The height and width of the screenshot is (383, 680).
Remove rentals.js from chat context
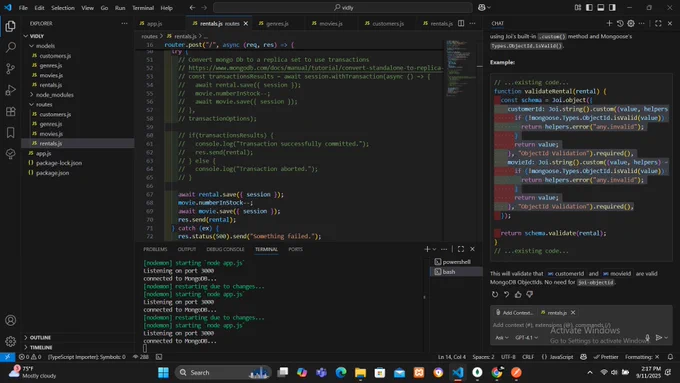[x=573, y=313]
